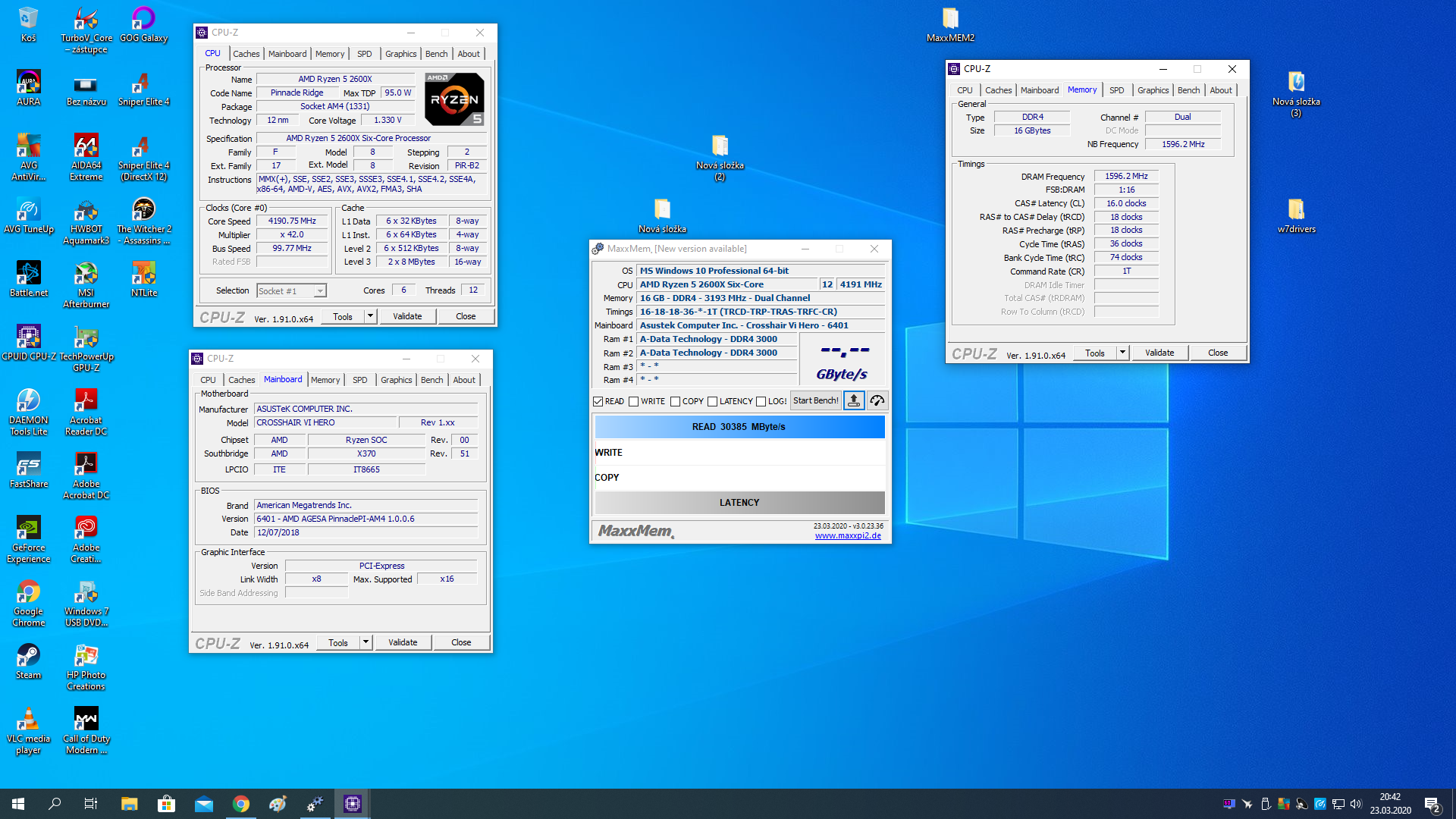Open the AURA desktop shortcut
Viewport: 1456px width, 819px height.
(x=28, y=88)
